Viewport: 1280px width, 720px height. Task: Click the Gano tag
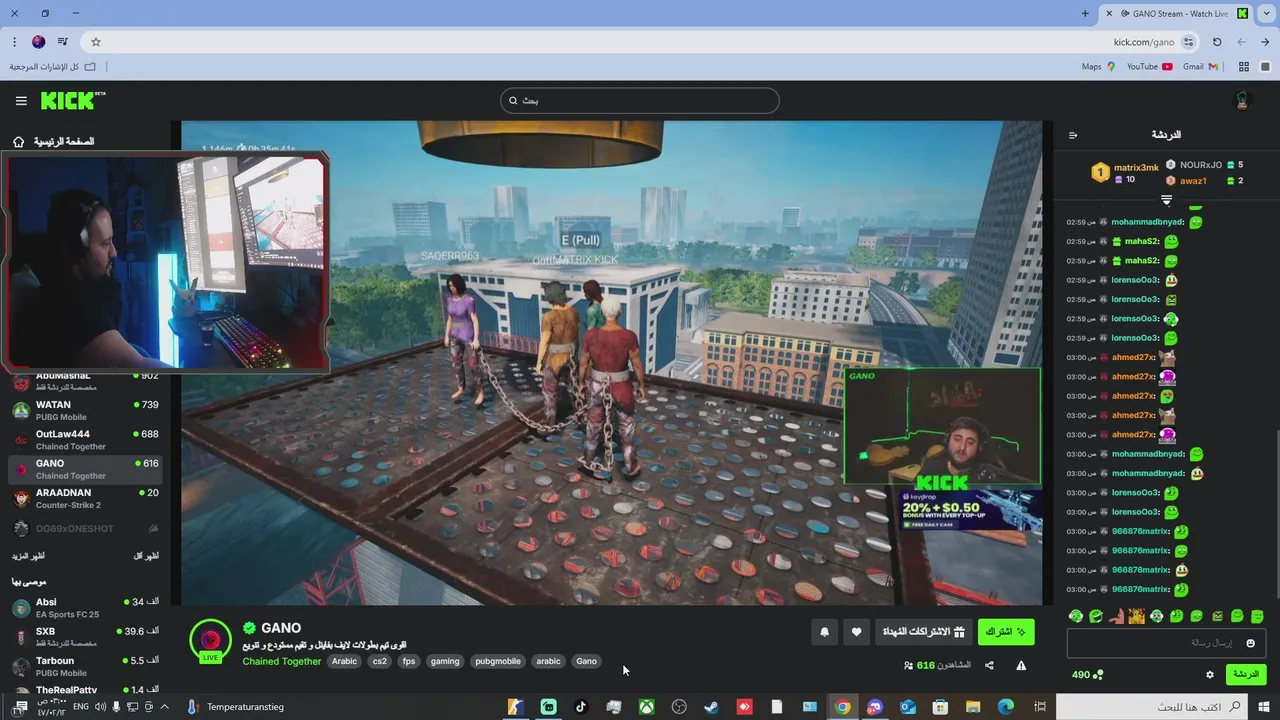point(587,661)
